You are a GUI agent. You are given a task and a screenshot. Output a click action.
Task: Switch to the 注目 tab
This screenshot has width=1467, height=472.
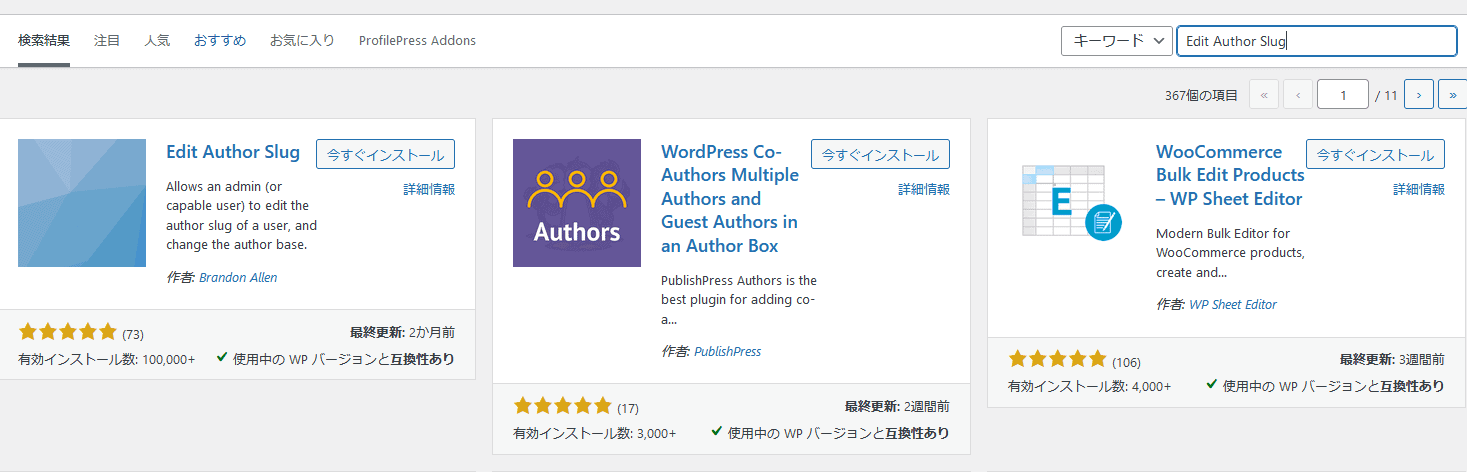[x=107, y=41]
